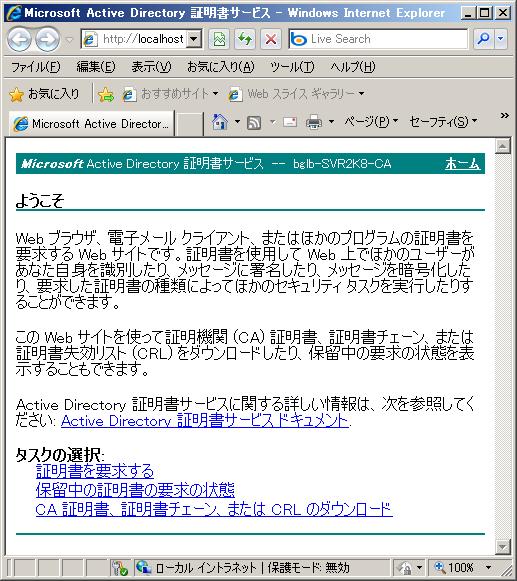Expand the Home button dropdown arrow
Image resolution: width=517 pixels, height=581 pixels.
pyautogui.click(x=237, y=122)
